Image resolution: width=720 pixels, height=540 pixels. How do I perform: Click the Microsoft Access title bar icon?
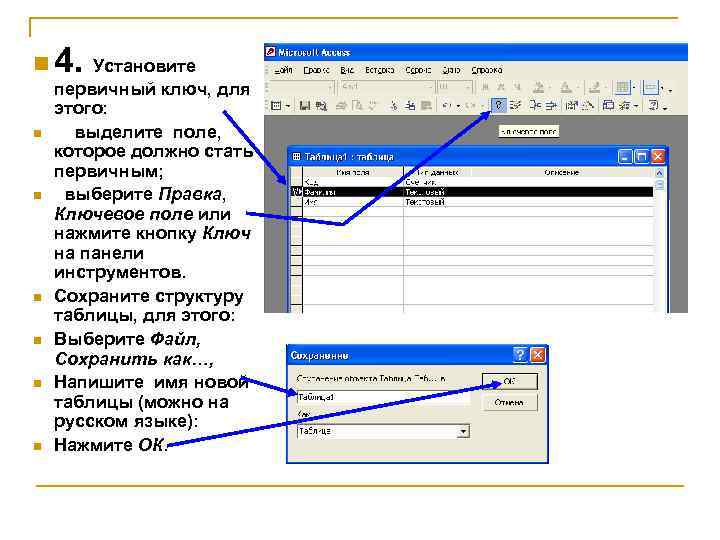(x=271, y=52)
